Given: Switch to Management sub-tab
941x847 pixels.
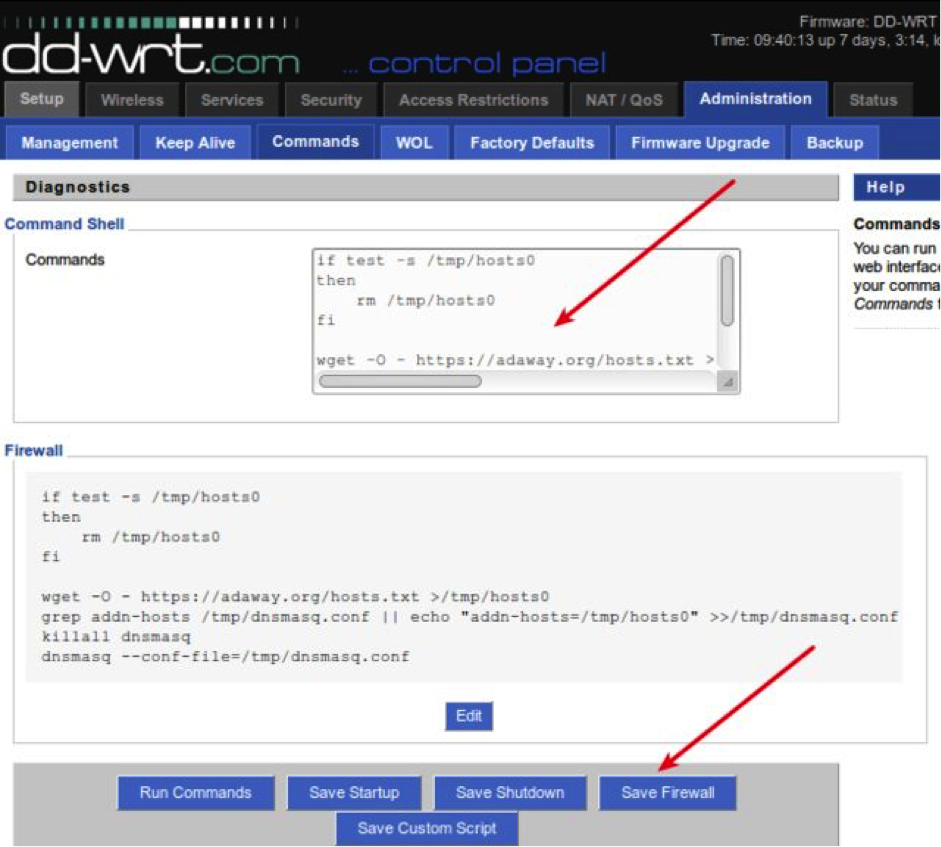Looking at the screenshot, I should tap(70, 142).
